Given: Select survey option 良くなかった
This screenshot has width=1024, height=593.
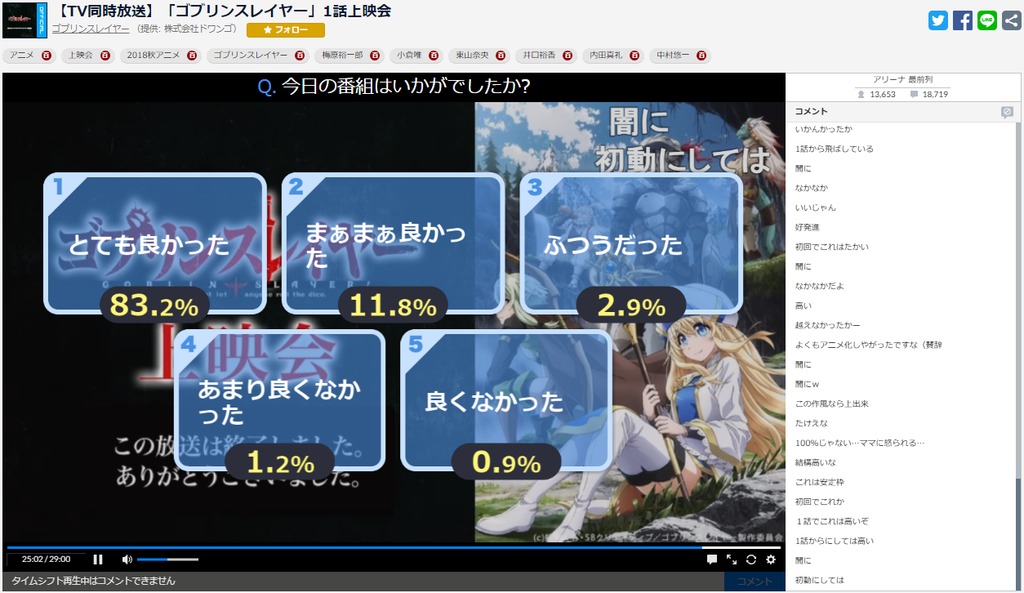Looking at the screenshot, I should tap(506, 400).
